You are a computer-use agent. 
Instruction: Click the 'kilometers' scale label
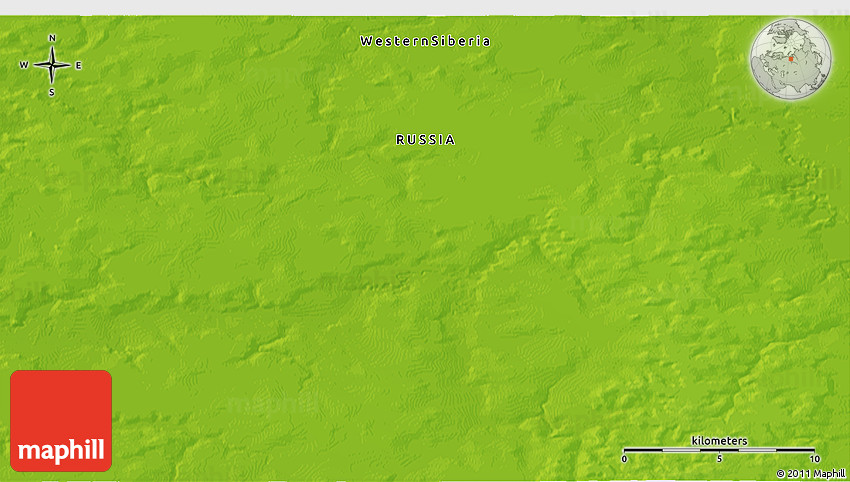click(x=719, y=440)
